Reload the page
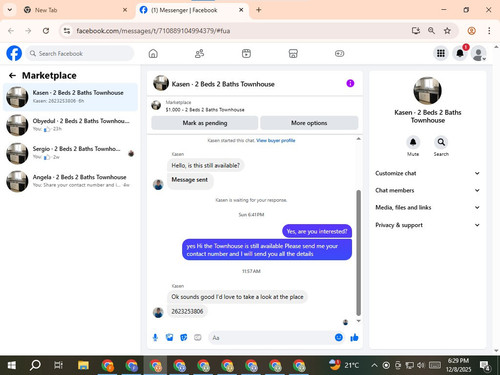The image size is (500, 375). [x=46, y=31]
